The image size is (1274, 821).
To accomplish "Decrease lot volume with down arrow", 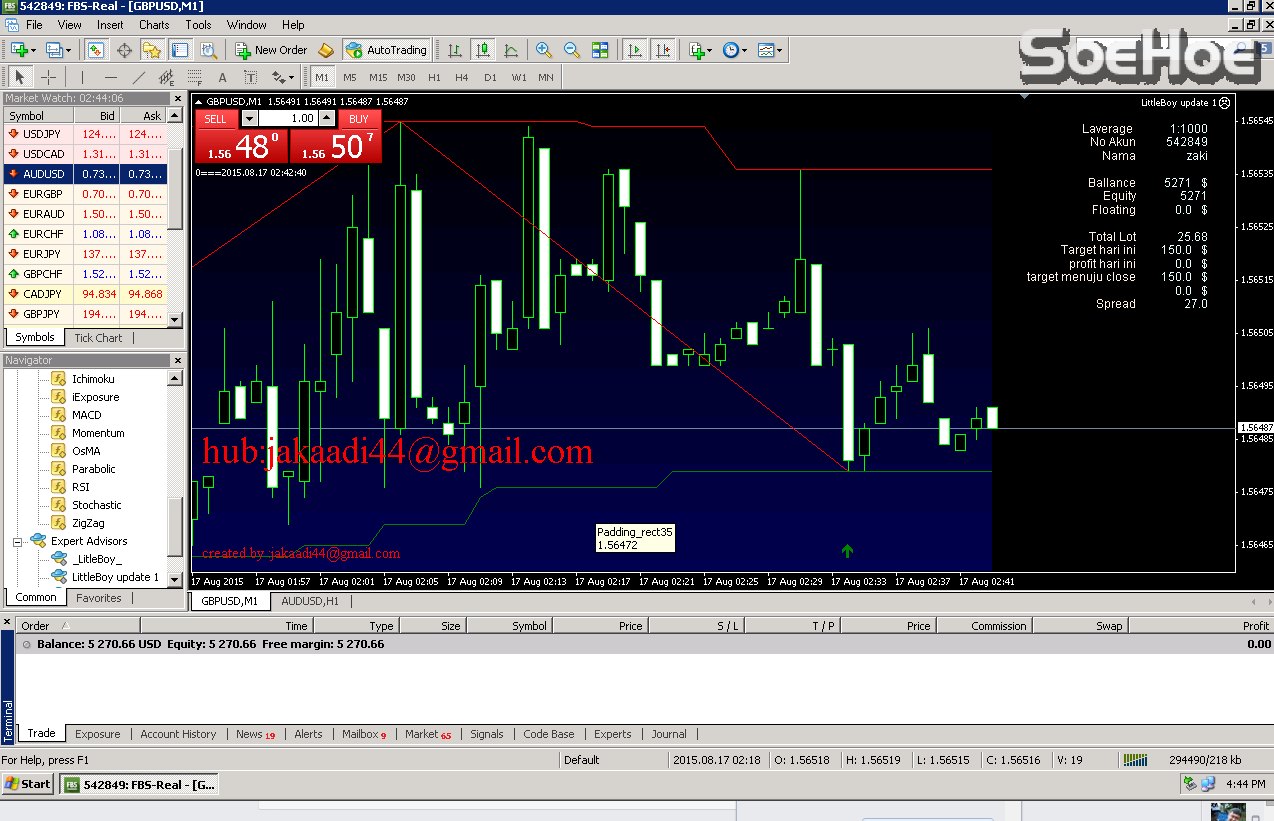I will tap(249, 119).
